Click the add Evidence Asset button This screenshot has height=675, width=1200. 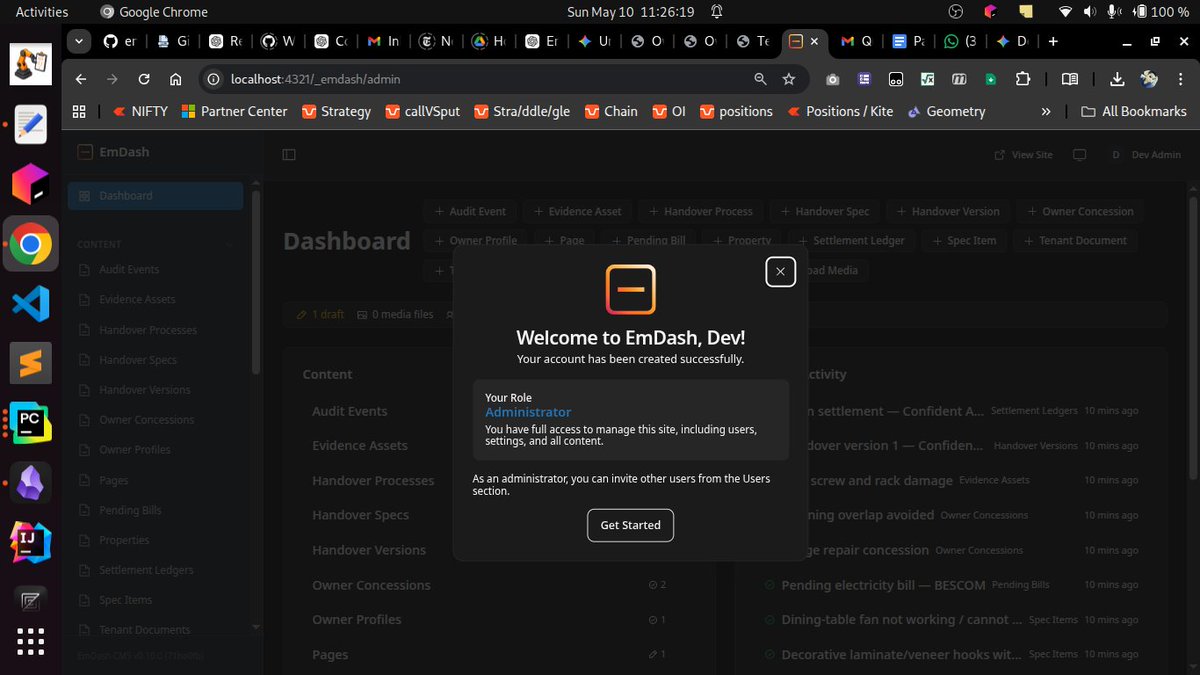pos(578,212)
